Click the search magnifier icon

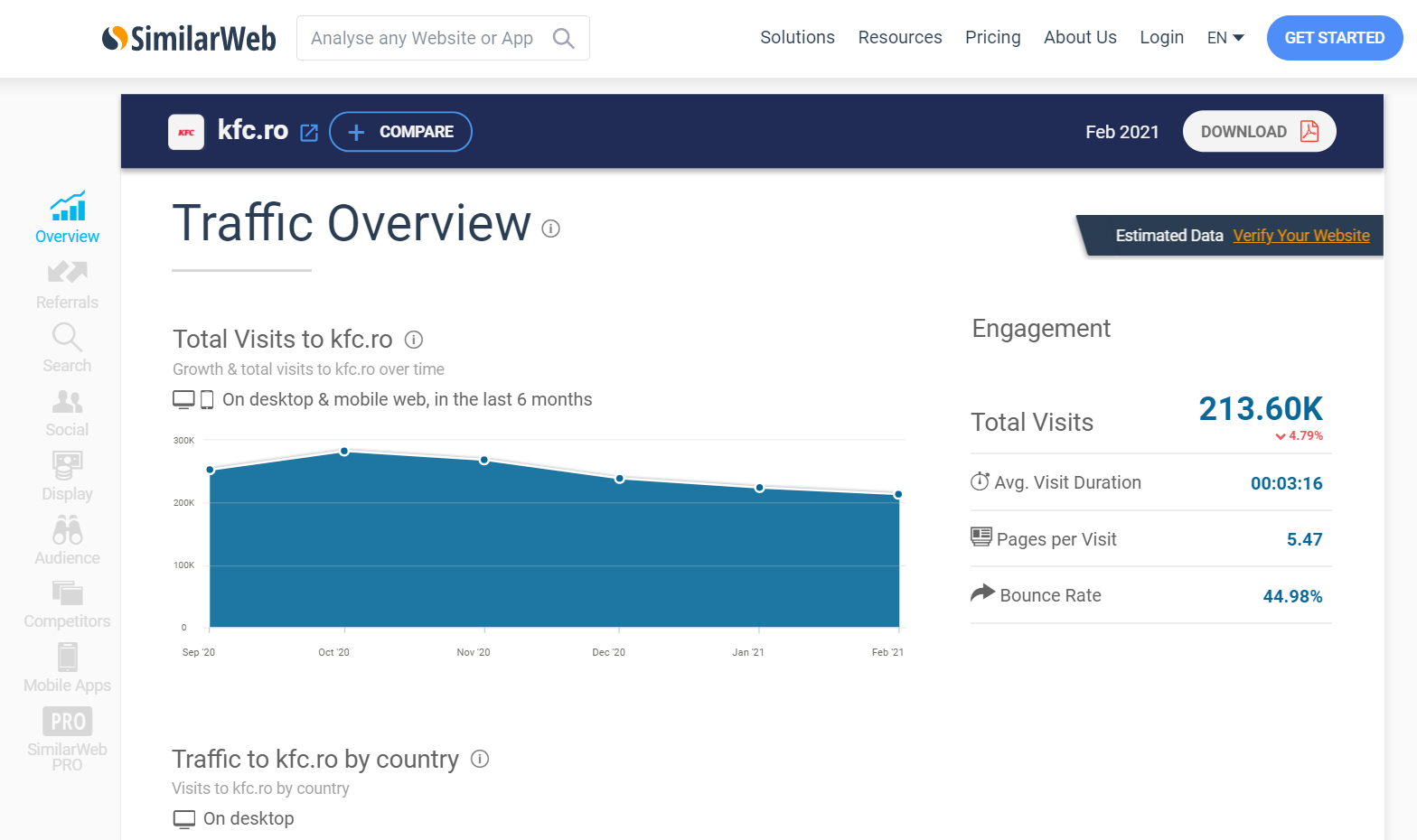(x=563, y=38)
